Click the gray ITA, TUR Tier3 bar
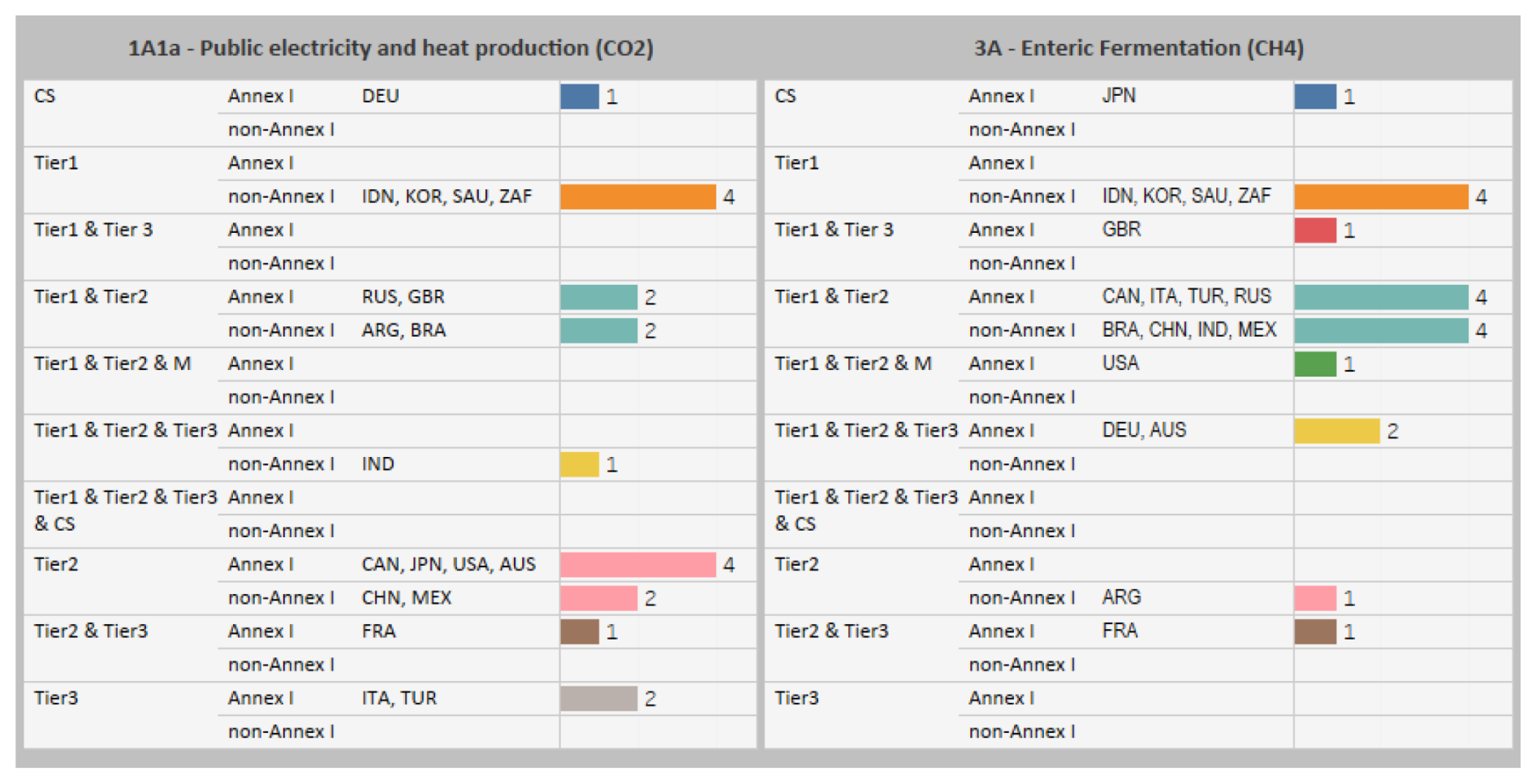Image resolution: width=1536 pixels, height=784 pixels. click(x=598, y=699)
